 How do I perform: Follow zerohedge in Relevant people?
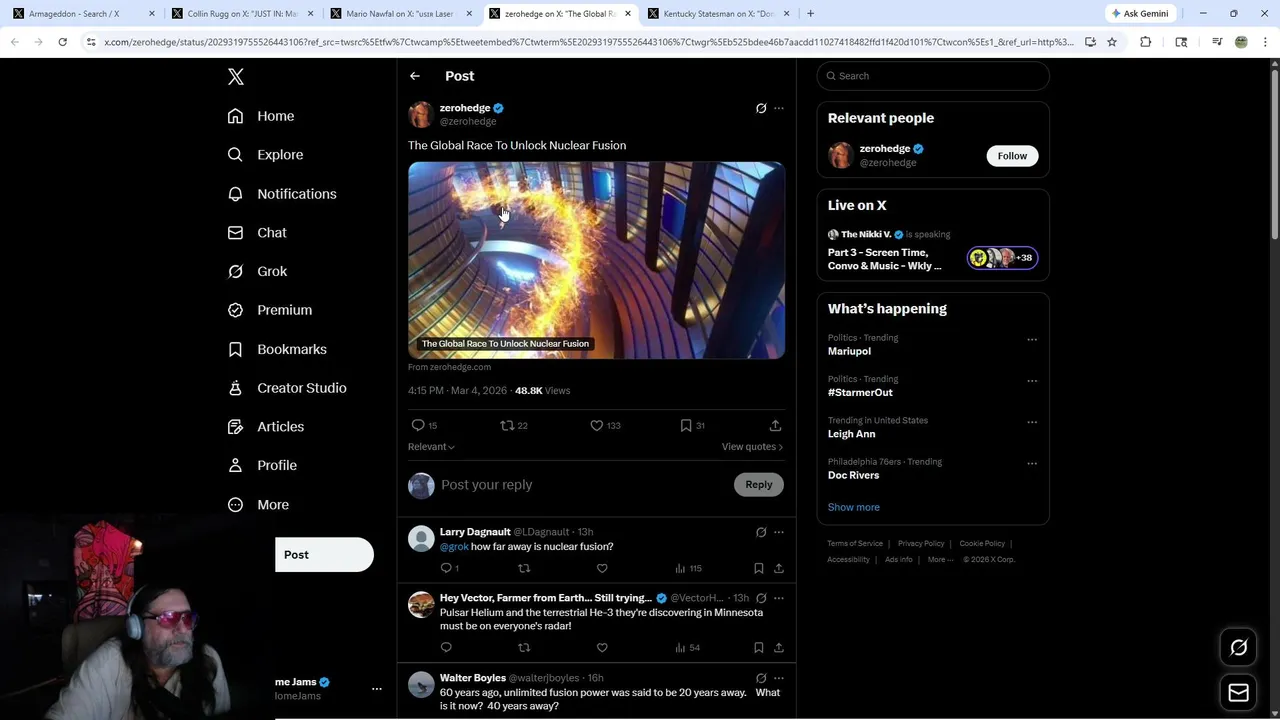pyautogui.click(x=1012, y=156)
